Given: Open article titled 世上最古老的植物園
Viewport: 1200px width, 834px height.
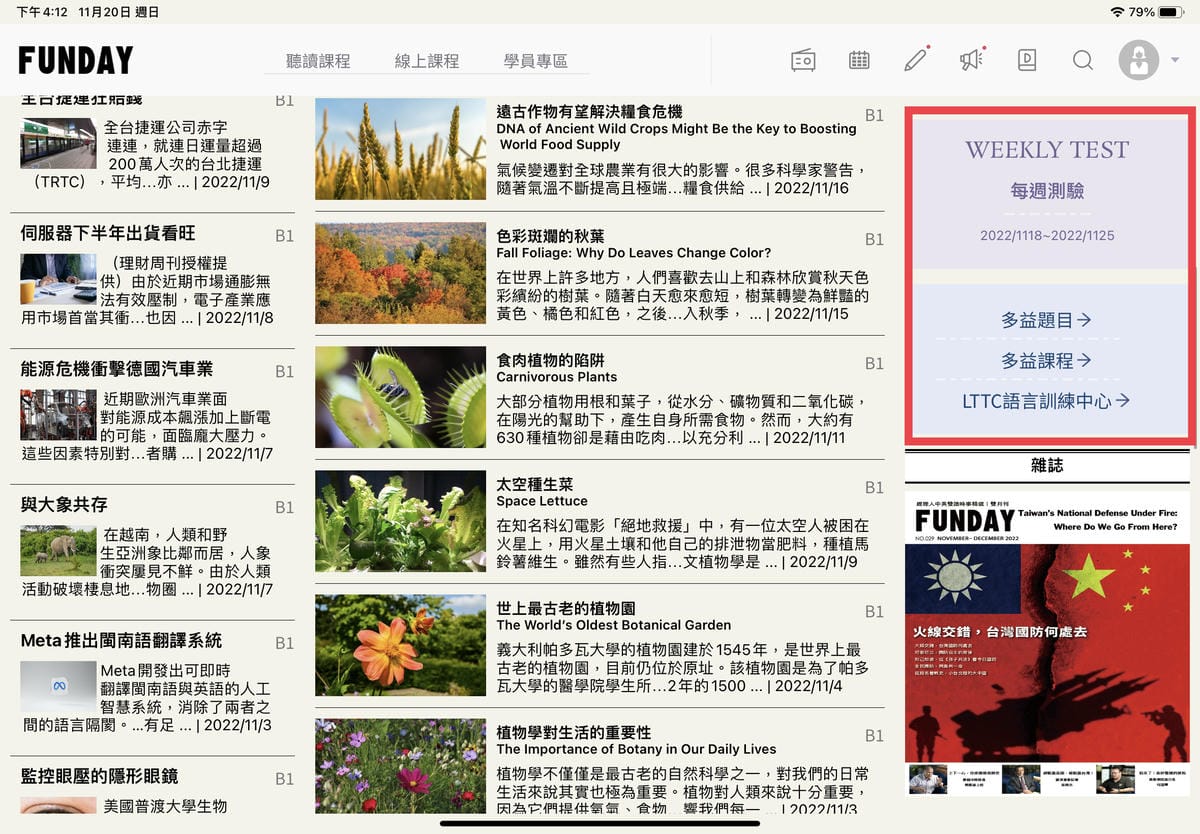Looking at the screenshot, I should pos(566,608).
